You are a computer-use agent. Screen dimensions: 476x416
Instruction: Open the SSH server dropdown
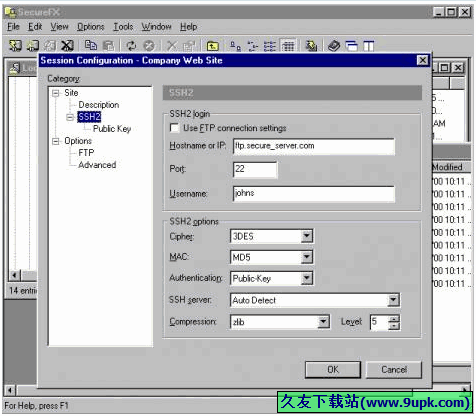(393, 300)
